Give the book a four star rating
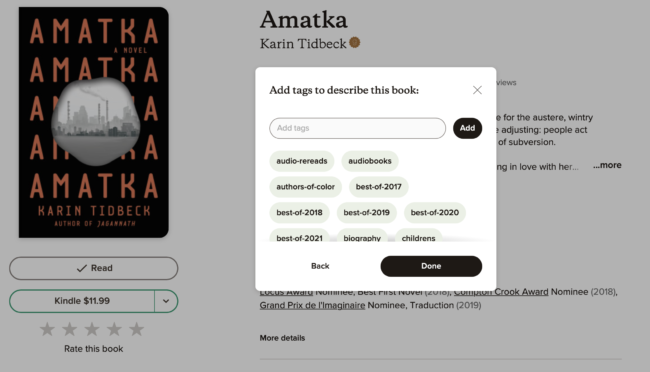 click(x=114, y=329)
